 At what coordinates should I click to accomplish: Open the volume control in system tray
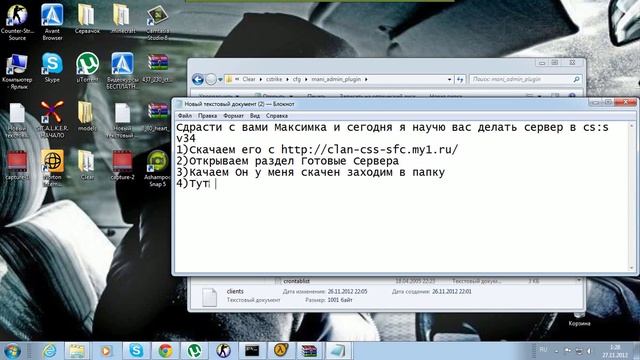click(589, 351)
